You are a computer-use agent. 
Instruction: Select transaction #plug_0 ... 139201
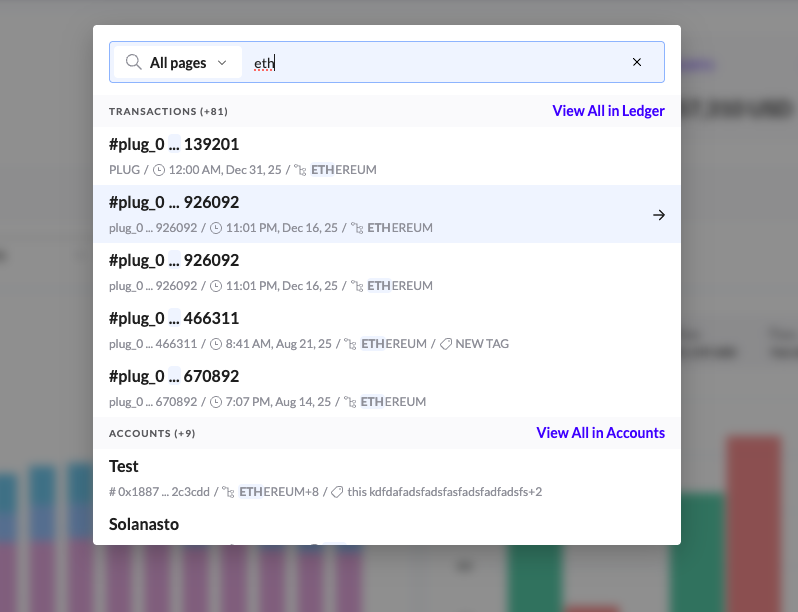(x=174, y=144)
